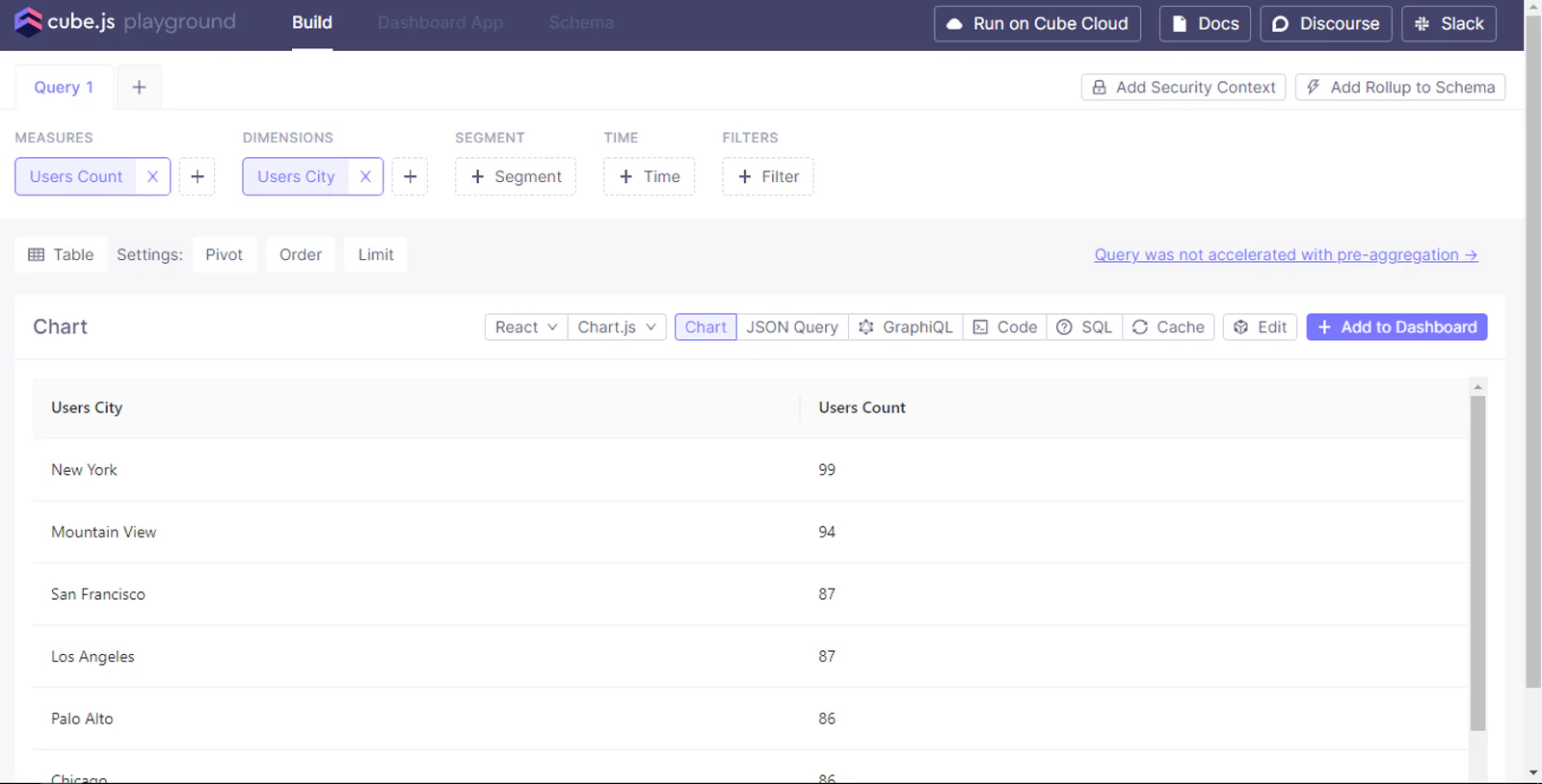
Task: Switch to Query 1 tab
Action: pyautogui.click(x=64, y=87)
